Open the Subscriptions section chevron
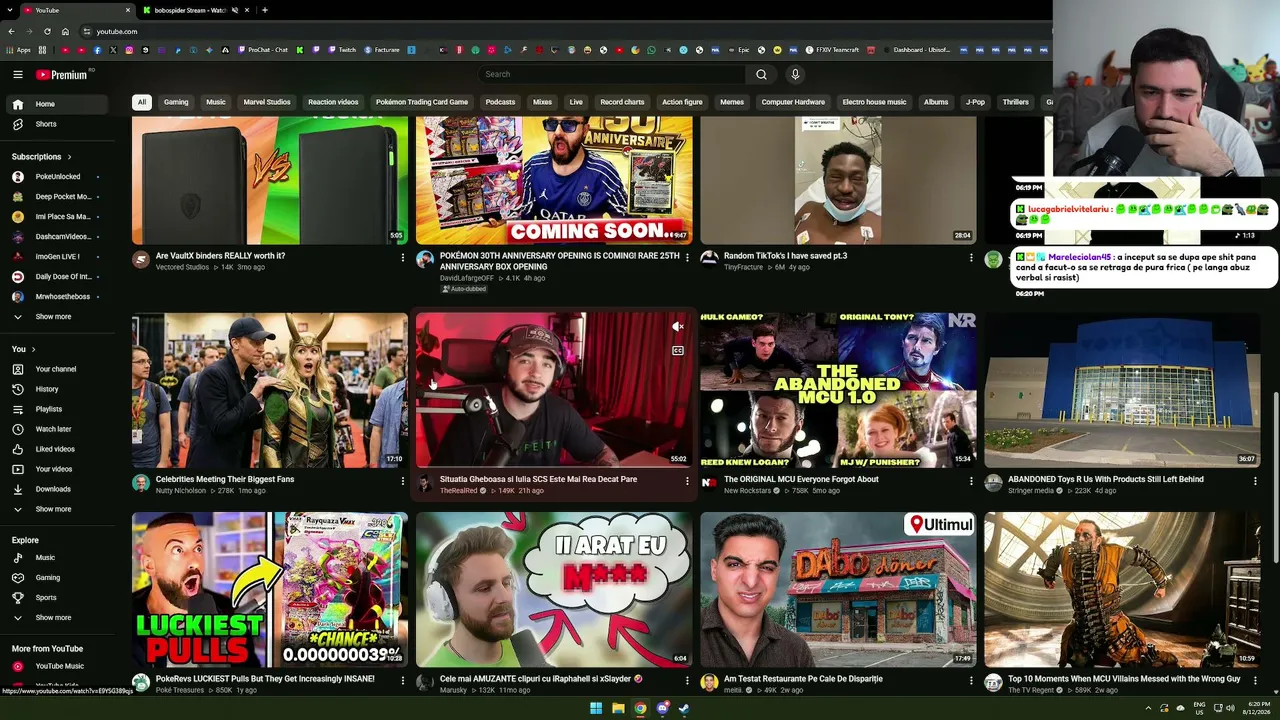This screenshot has width=1280, height=720. click(69, 157)
